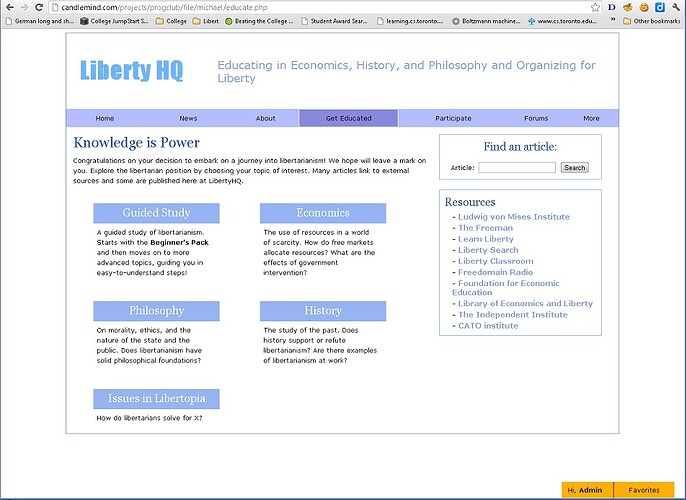Screen dimensions: 686x500
Task: Open the About nav tab
Action: (x=266, y=119)
